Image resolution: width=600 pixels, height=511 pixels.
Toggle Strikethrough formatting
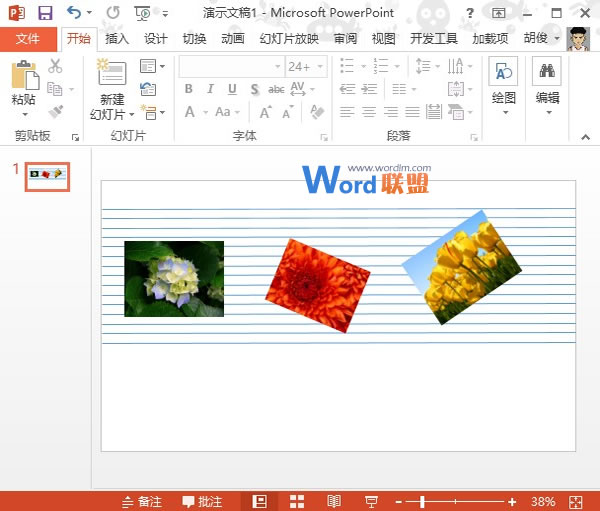tap(276, 89)
